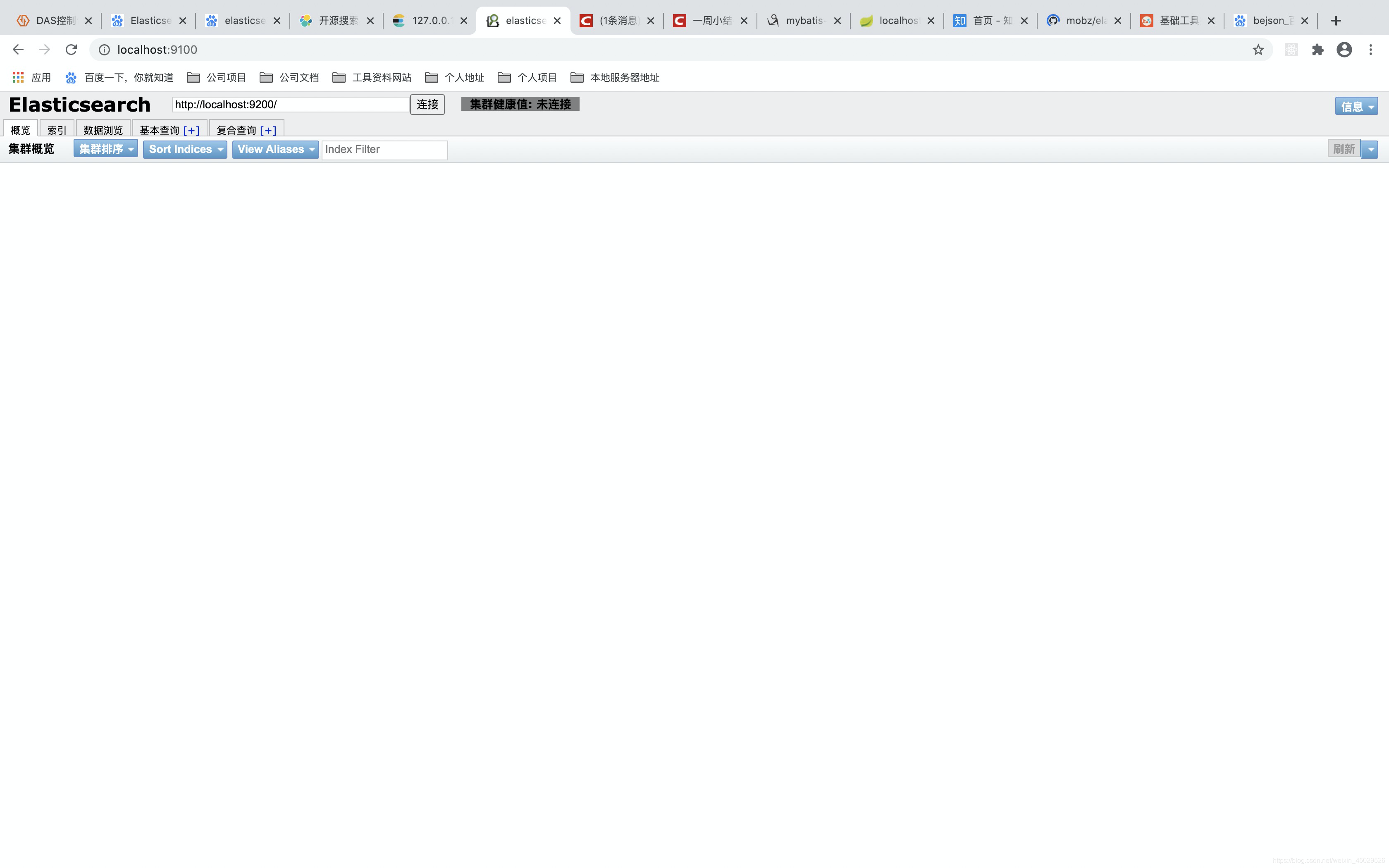Close the 127.0.0.1 tab
The image size is (1389, 868).
(x=464, y=21)
